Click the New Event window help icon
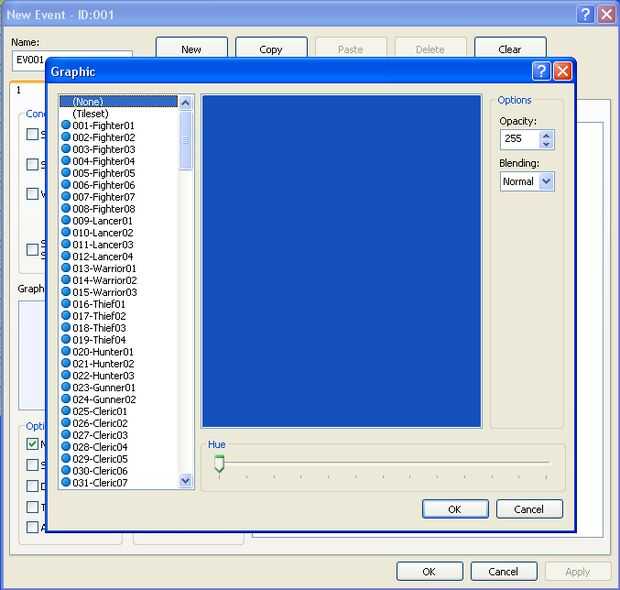Viewport: 620px width, 590px height. click(586, 15)
